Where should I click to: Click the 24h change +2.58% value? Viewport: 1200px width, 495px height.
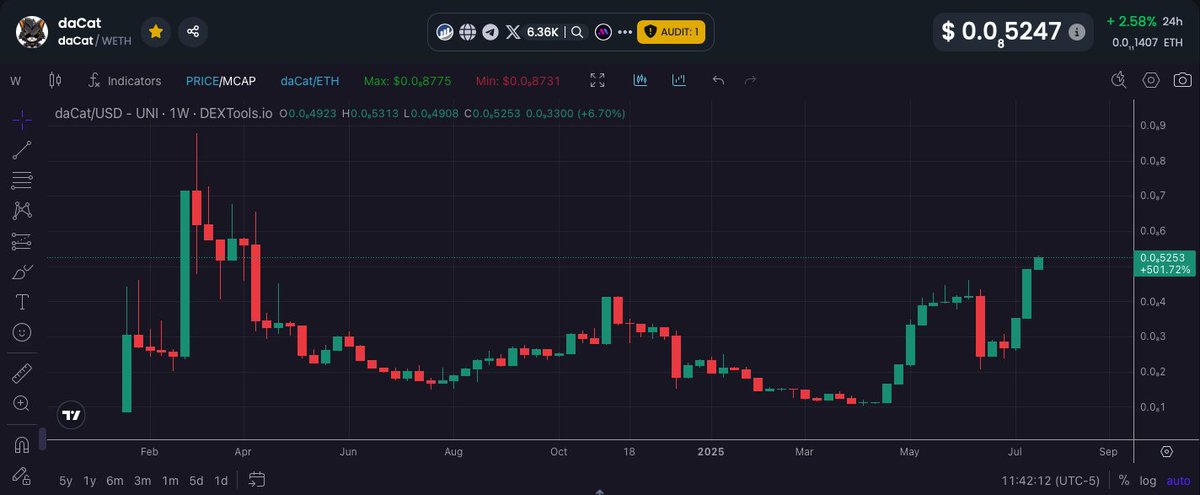[1131, 21]
